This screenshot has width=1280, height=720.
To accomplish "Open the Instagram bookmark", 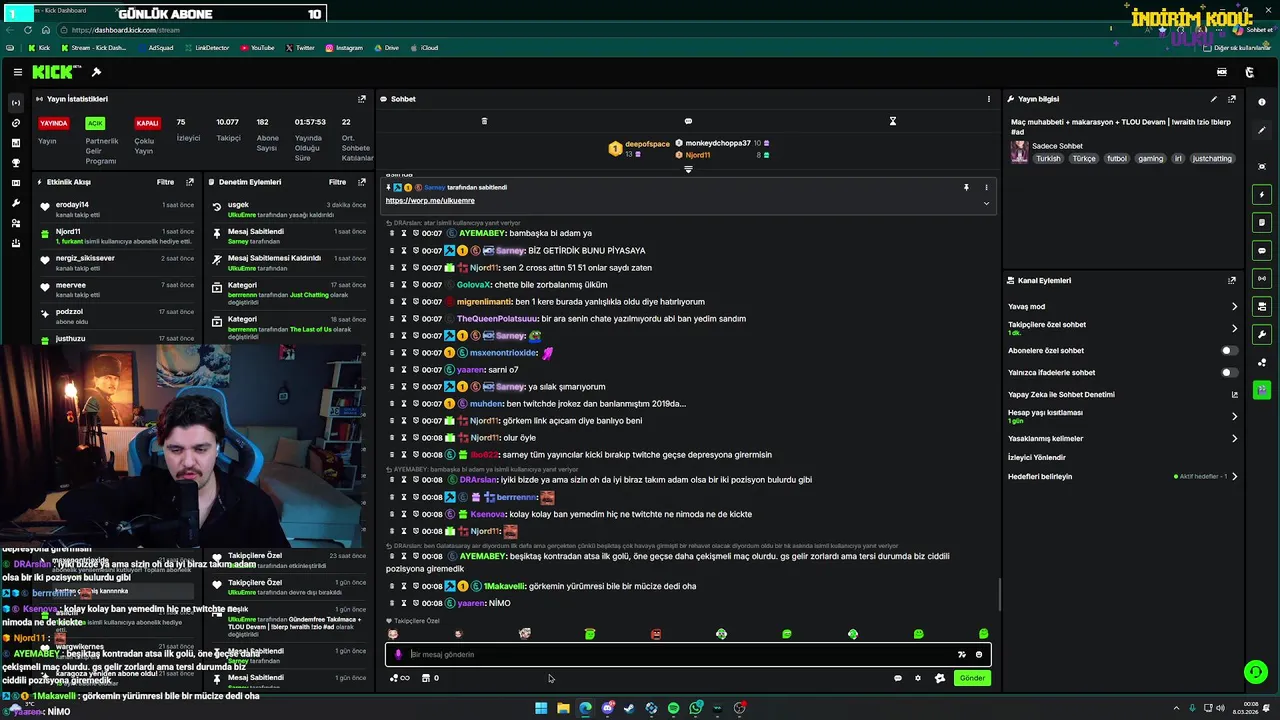I will pos(343,48).
